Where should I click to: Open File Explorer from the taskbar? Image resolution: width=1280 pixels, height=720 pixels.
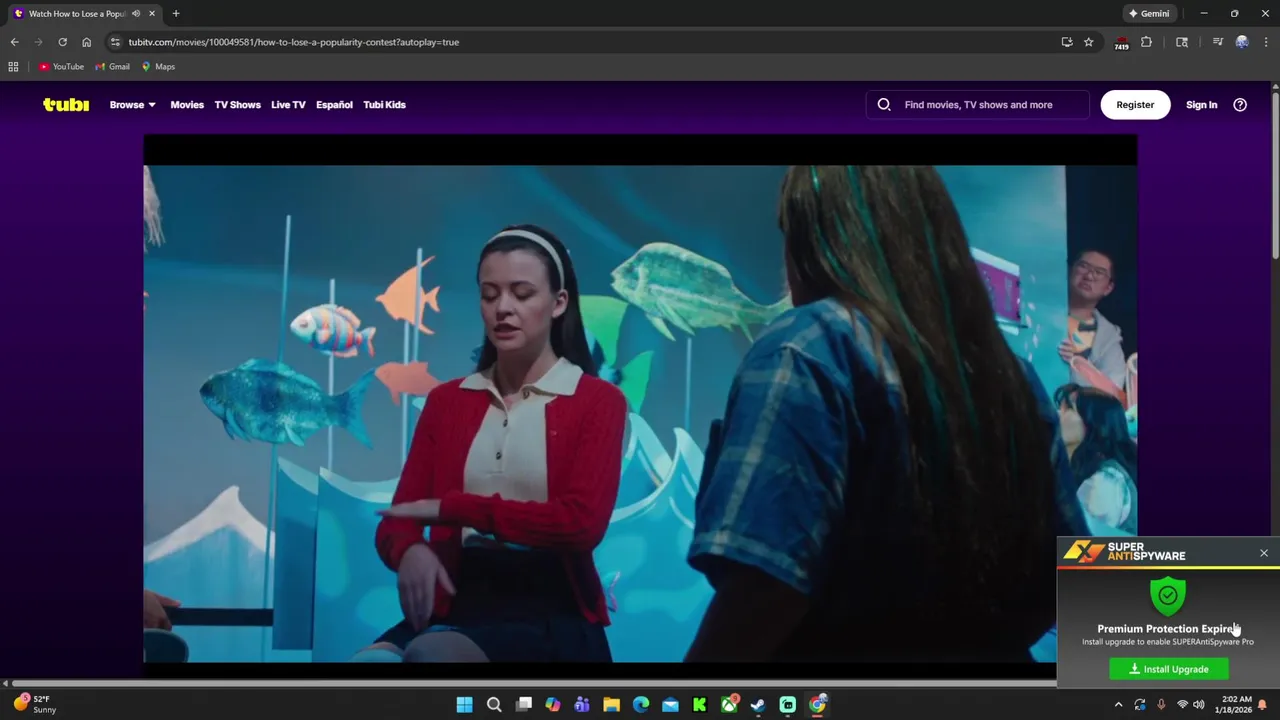pyautogui.click(x=611, y=705)
